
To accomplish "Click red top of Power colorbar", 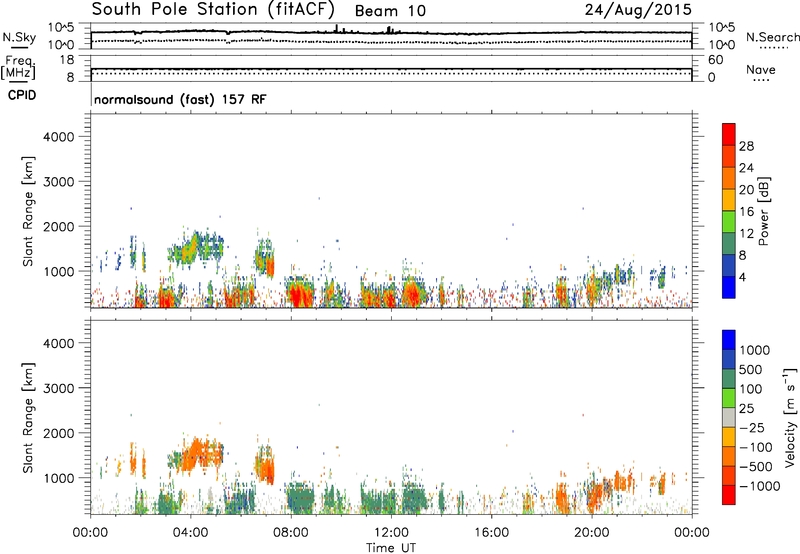I will (729, 134).
